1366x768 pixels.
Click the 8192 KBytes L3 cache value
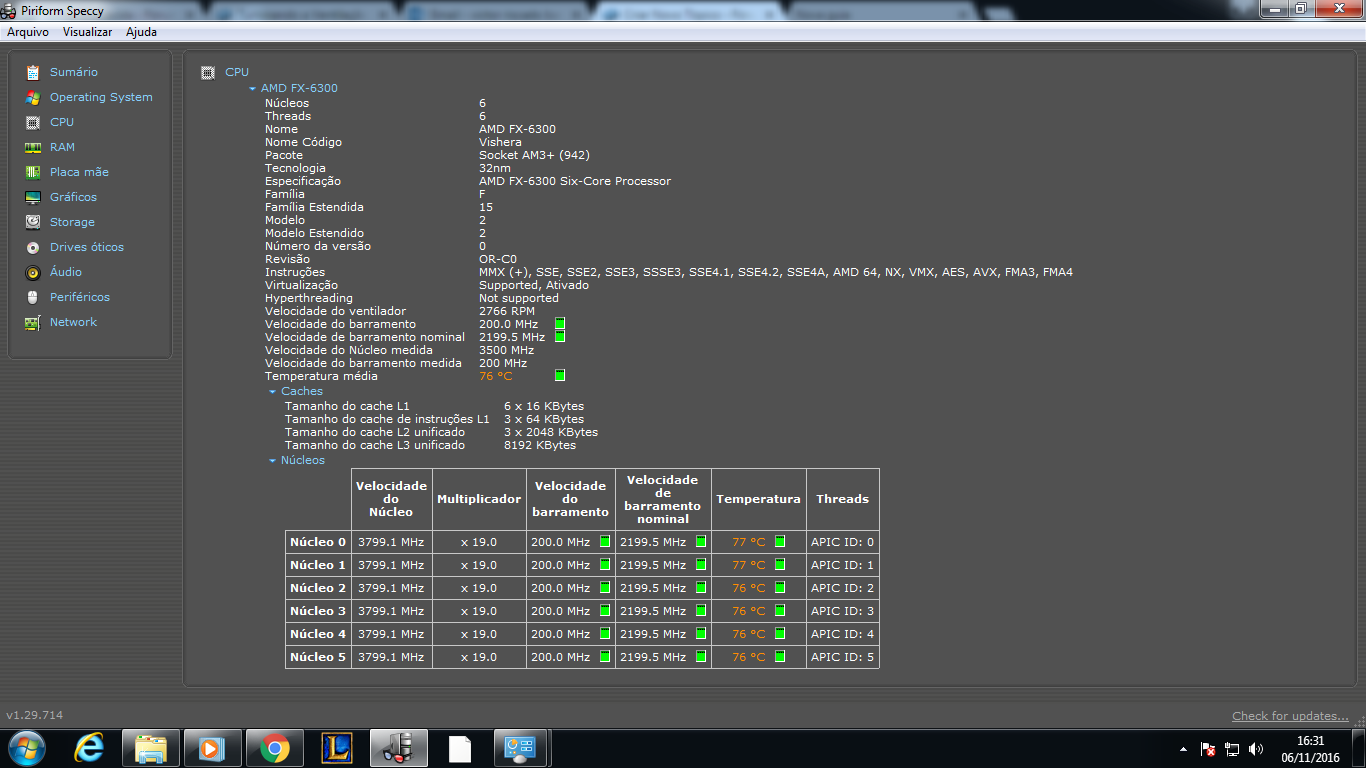click(x=540, y=445)
